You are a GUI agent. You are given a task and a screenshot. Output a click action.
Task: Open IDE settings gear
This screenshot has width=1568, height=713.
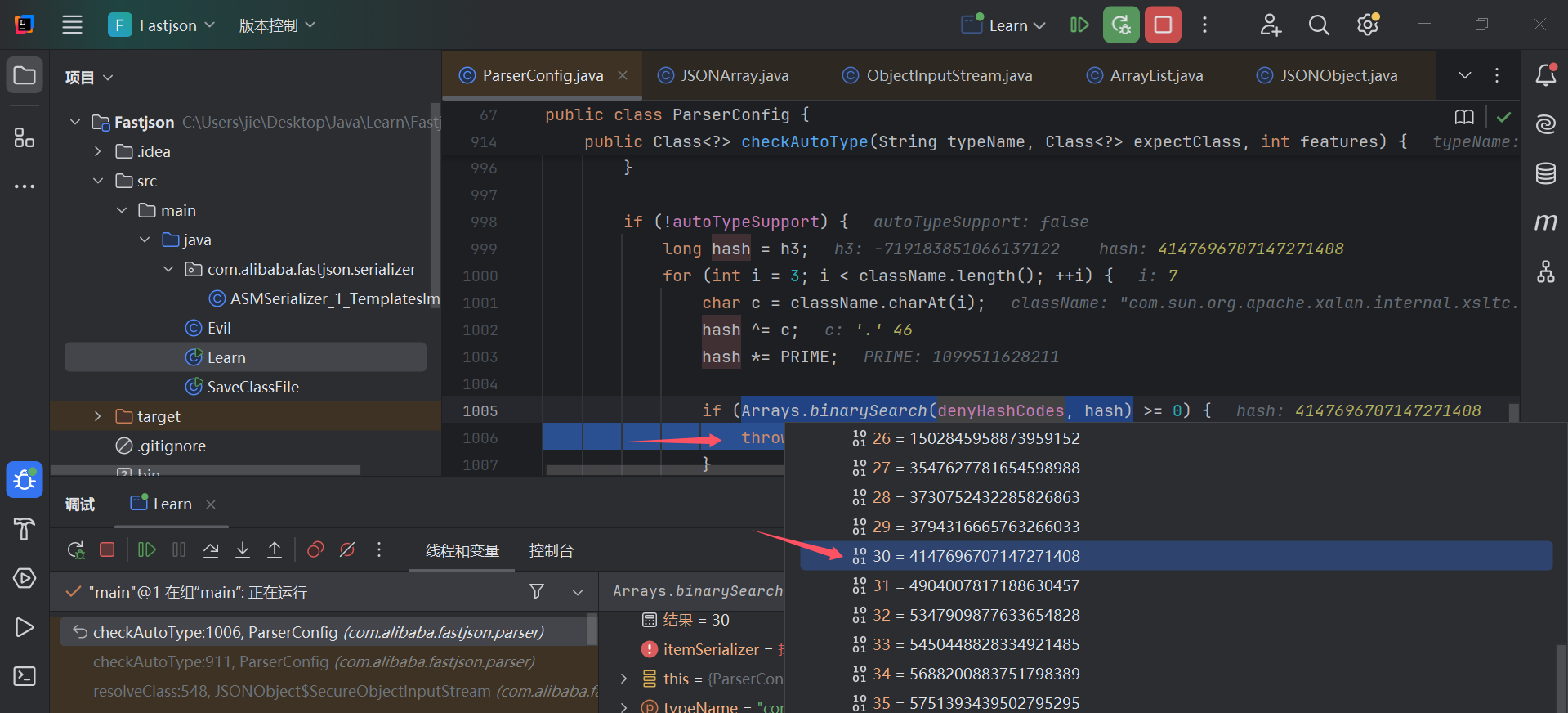pyautogui.click(x=1368, y=25)
